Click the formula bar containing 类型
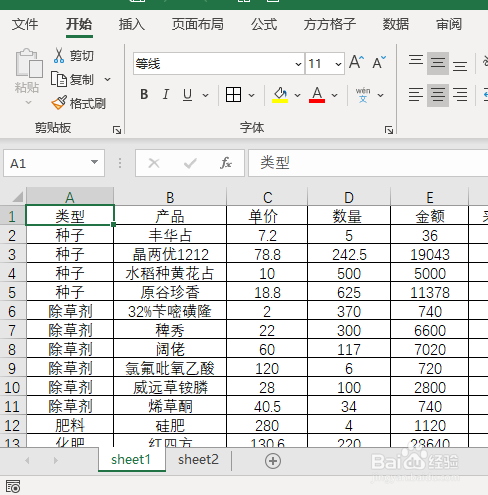The image size is (488, 495). coord(368,163)
